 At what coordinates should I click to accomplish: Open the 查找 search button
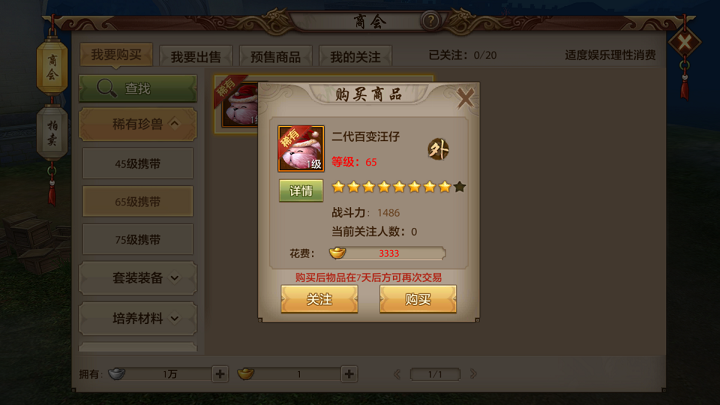(x=138, y=88)
